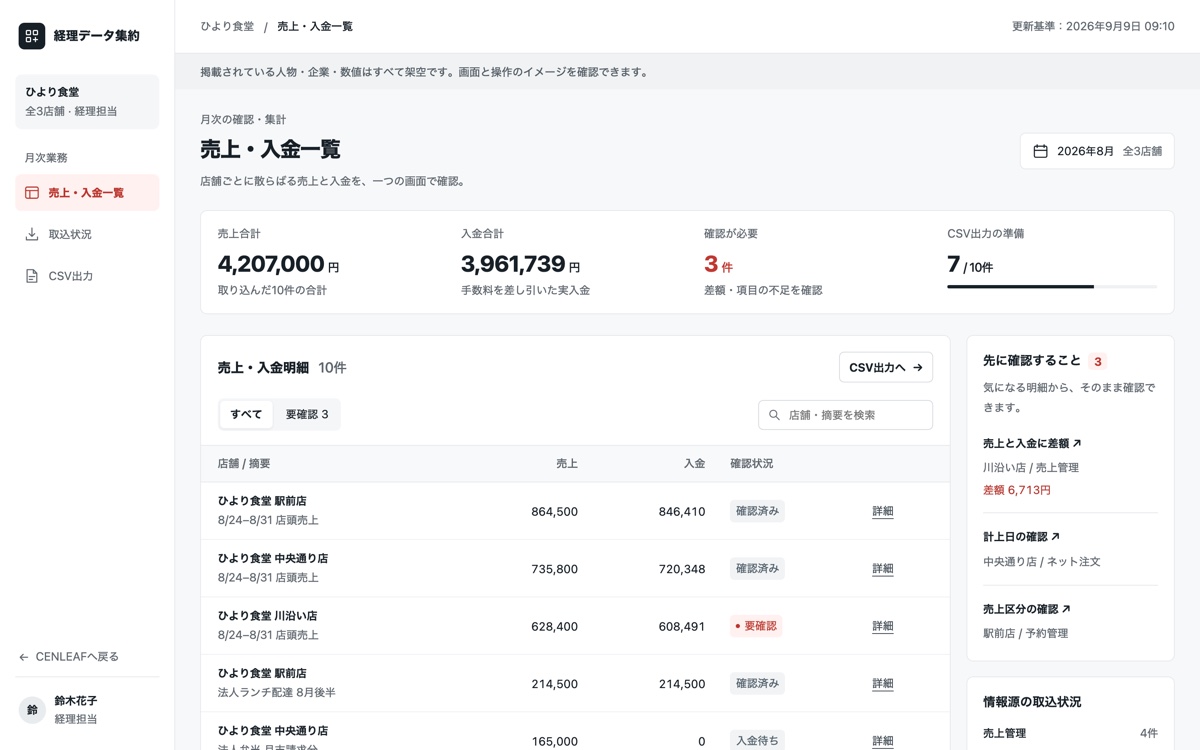This screenshot has height=750, width=1200.
Task: Open the 売上・入金一覧 sidebar menu item
Action: (x=87, y=193)
